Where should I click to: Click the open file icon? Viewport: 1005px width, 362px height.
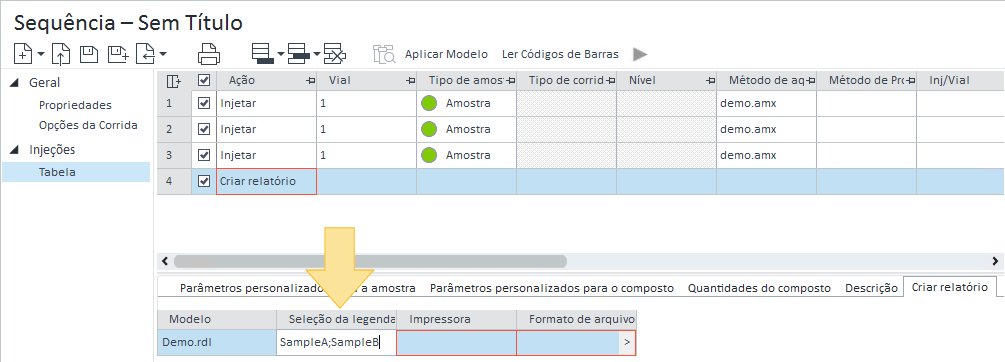60,54
